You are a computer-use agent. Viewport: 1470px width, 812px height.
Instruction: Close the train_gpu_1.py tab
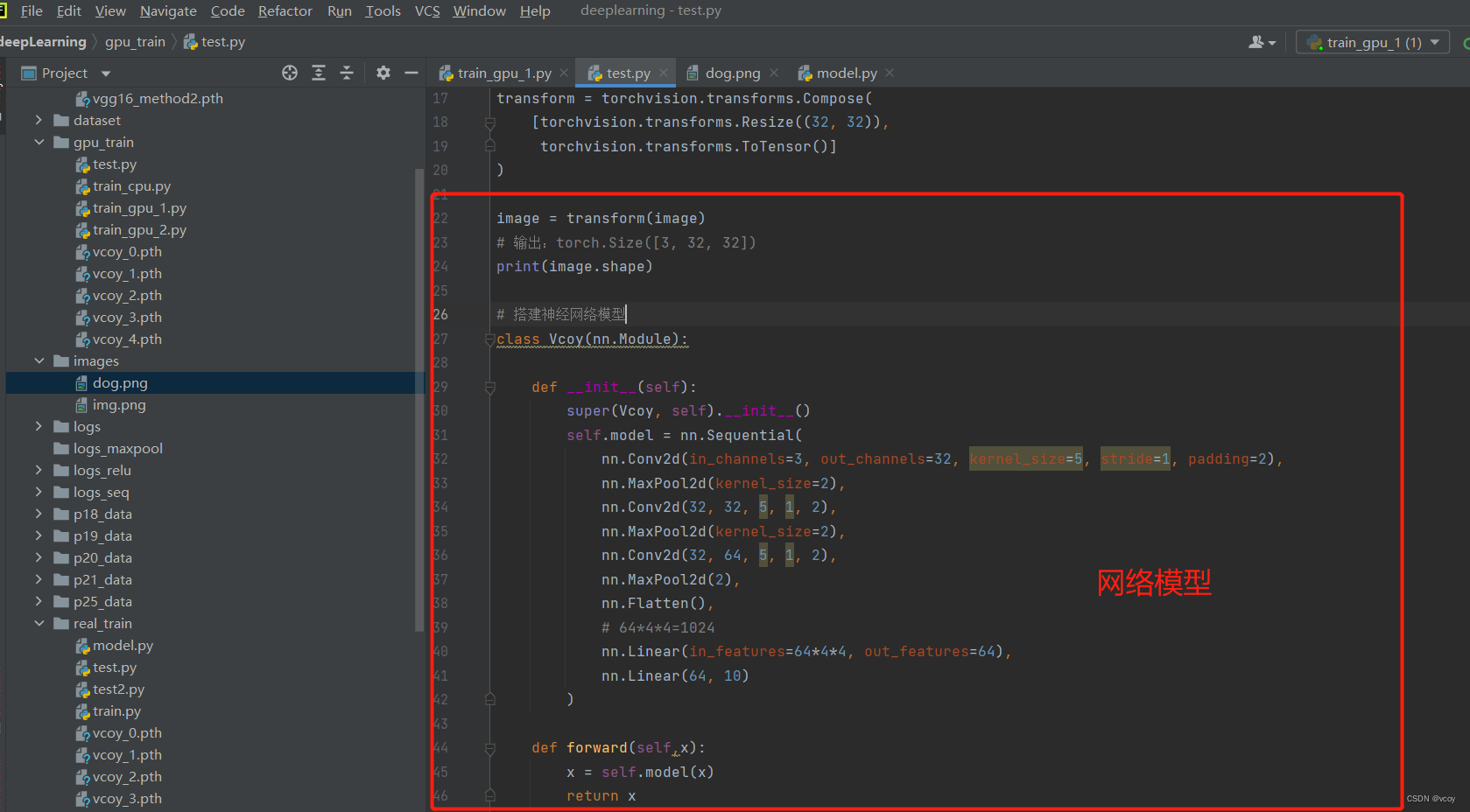tap(564, 73)
